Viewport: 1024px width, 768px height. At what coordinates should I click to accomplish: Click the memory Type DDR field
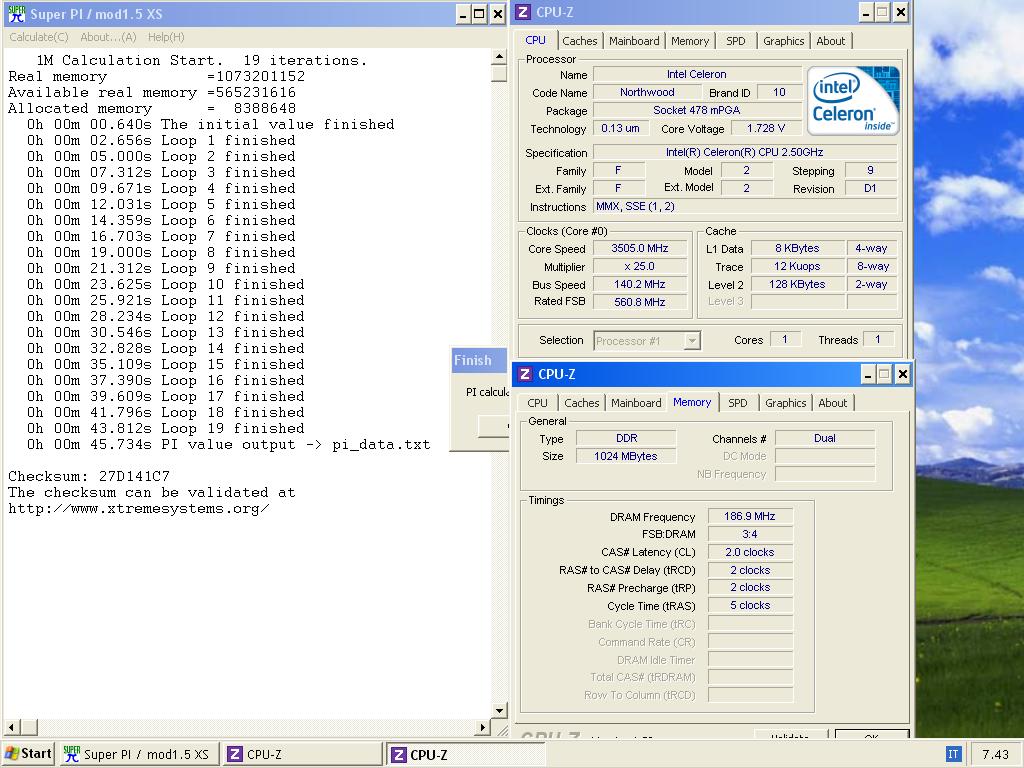click(x=626, y=438)
